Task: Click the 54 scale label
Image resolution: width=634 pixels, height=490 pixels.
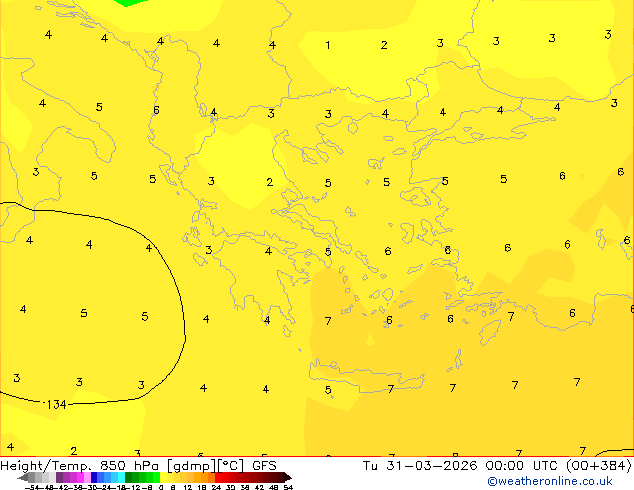Action: (x=288, y=487)
